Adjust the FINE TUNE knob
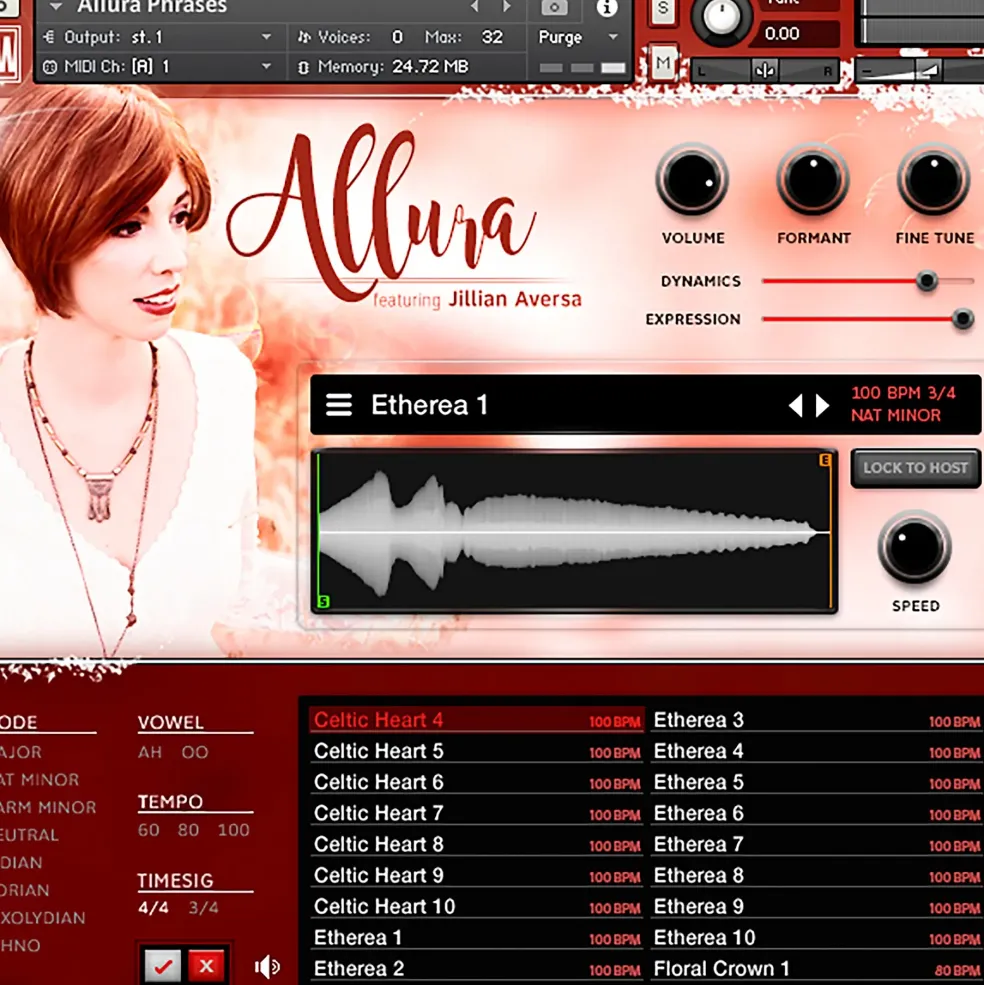This screenshot has width=984, height=985. [934, 180]
